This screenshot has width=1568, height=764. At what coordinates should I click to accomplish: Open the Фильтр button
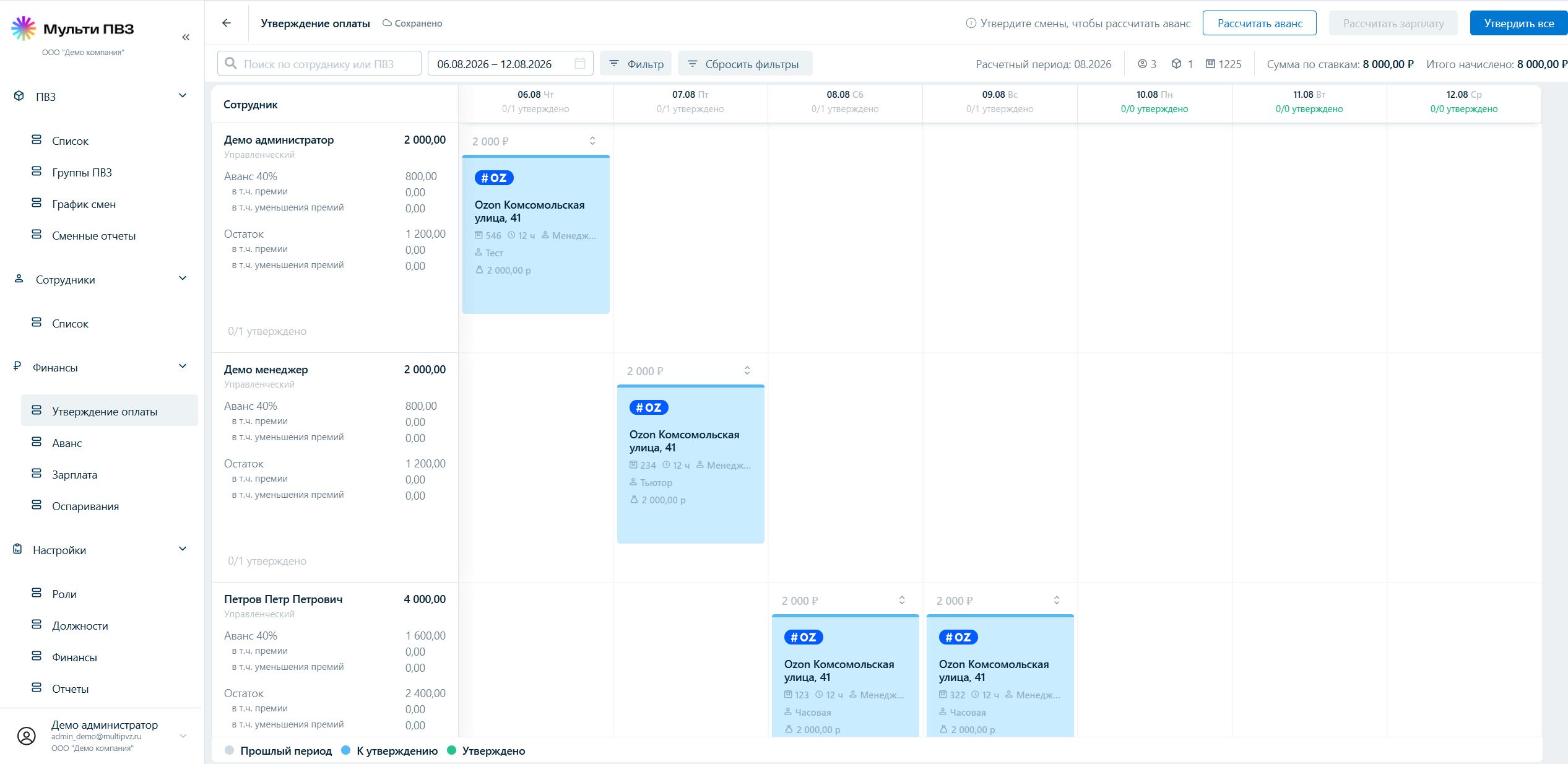pos(636,63)
